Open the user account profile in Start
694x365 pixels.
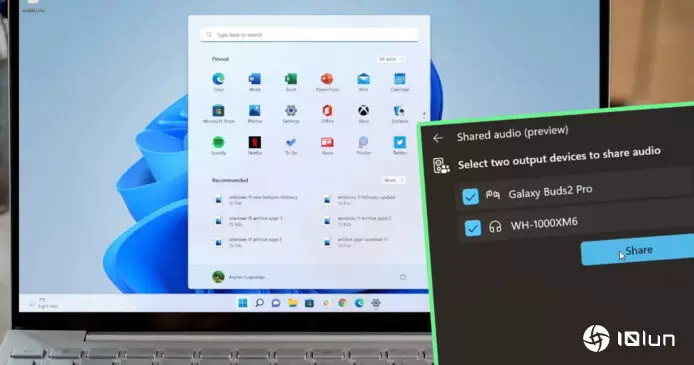239,277
